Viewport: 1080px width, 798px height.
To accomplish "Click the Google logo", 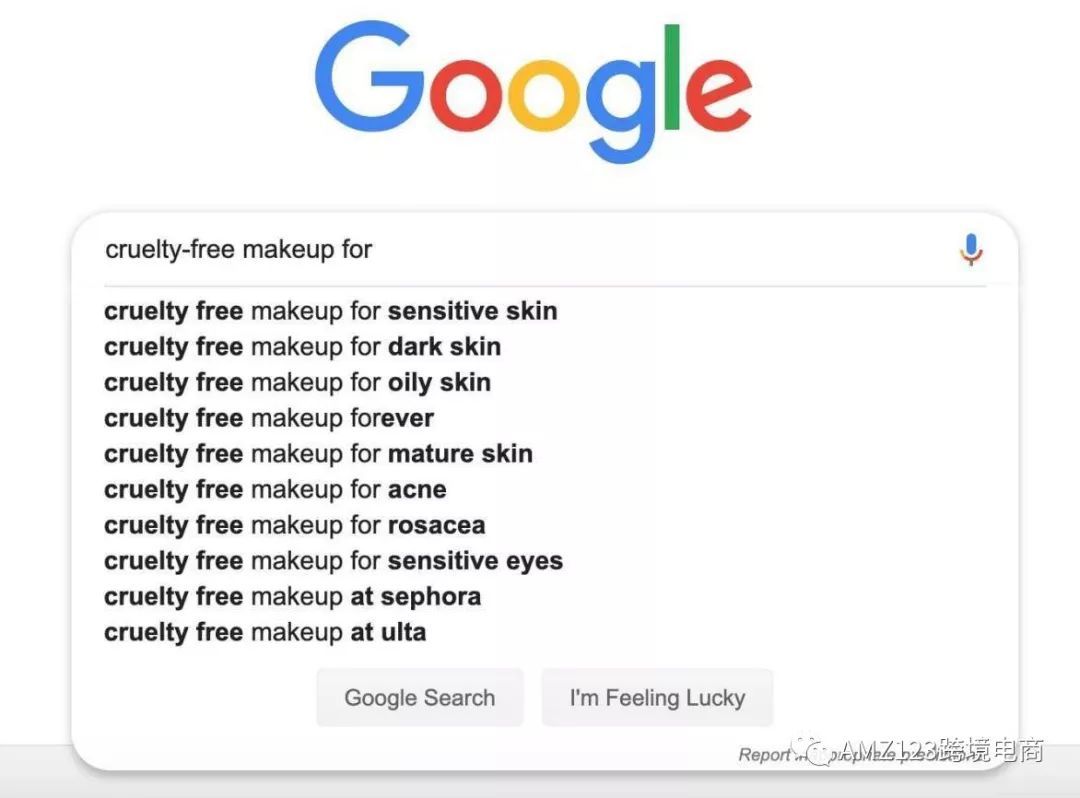I will click(x=533, y=91).
